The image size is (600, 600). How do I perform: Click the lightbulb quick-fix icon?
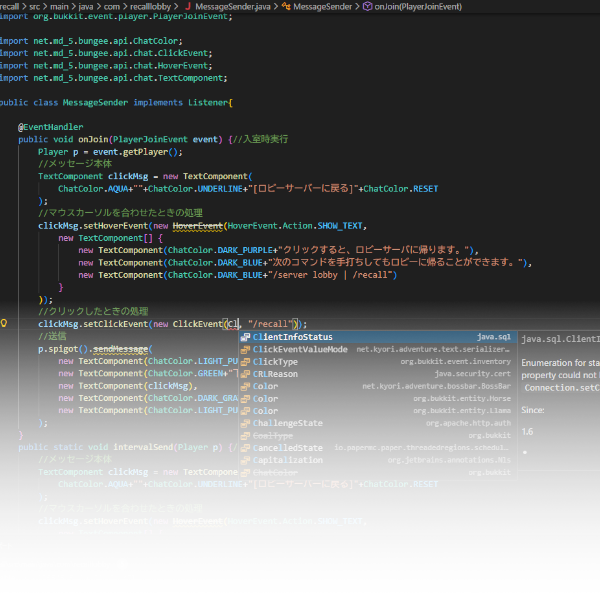point(6,324)
